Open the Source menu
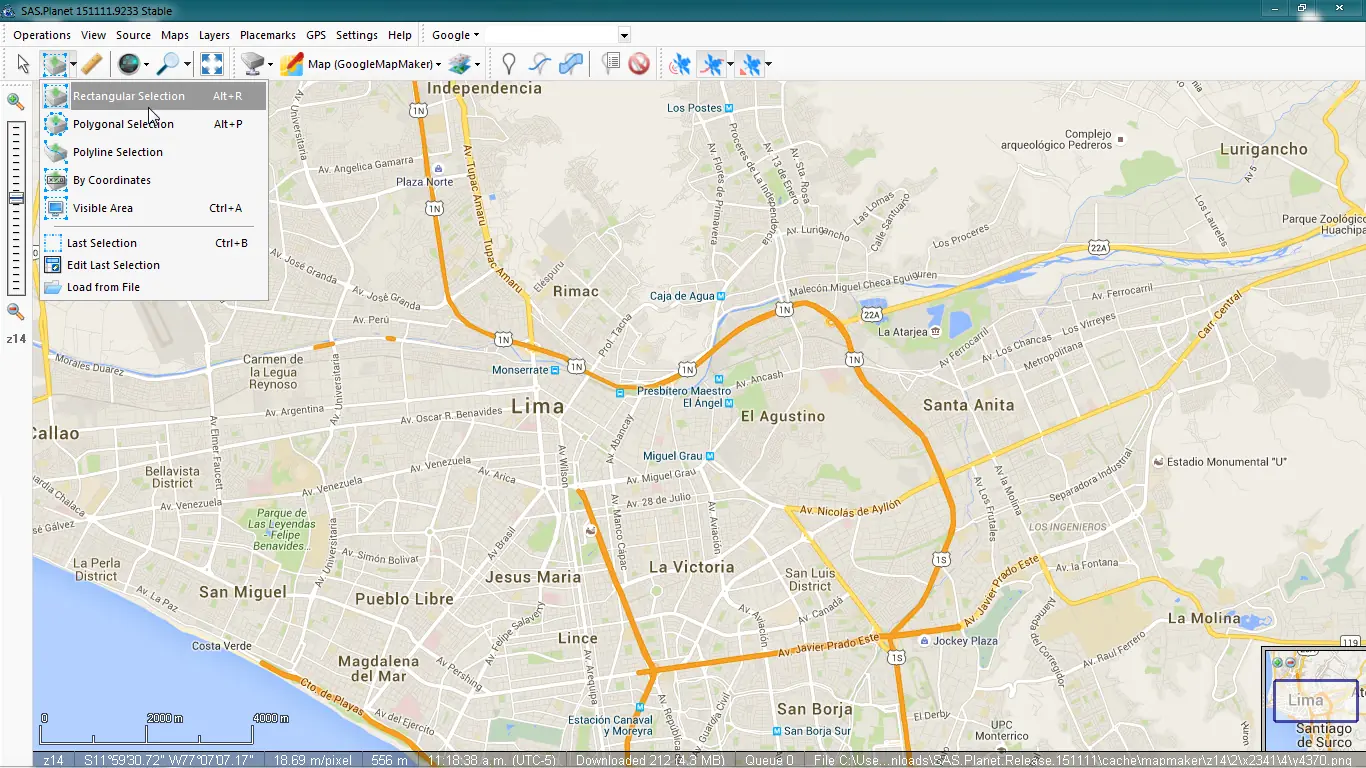Viewport: 1366px width, 768px height. click(x=133, y=35)
